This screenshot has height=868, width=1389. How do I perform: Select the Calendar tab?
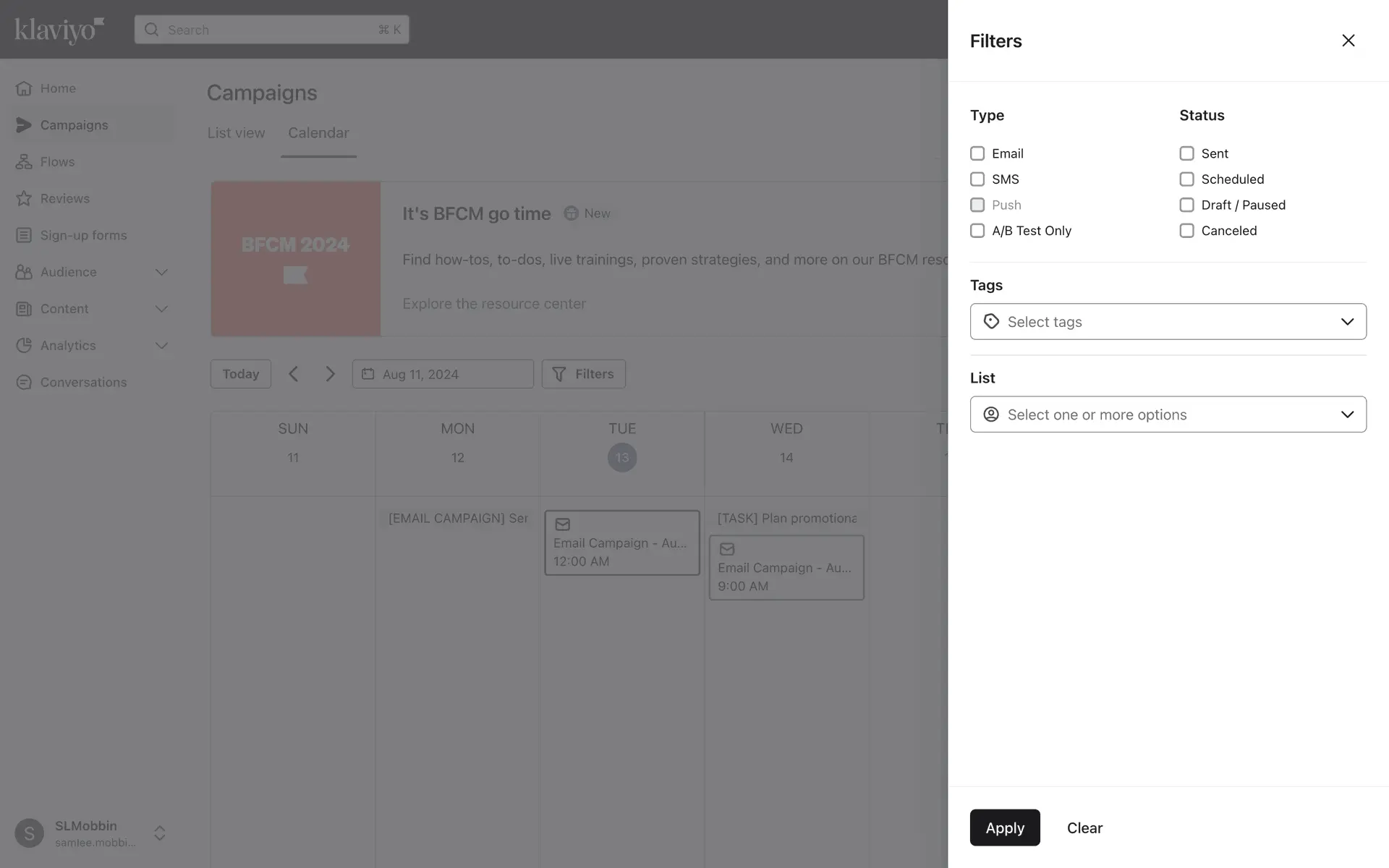coord(318,133)
